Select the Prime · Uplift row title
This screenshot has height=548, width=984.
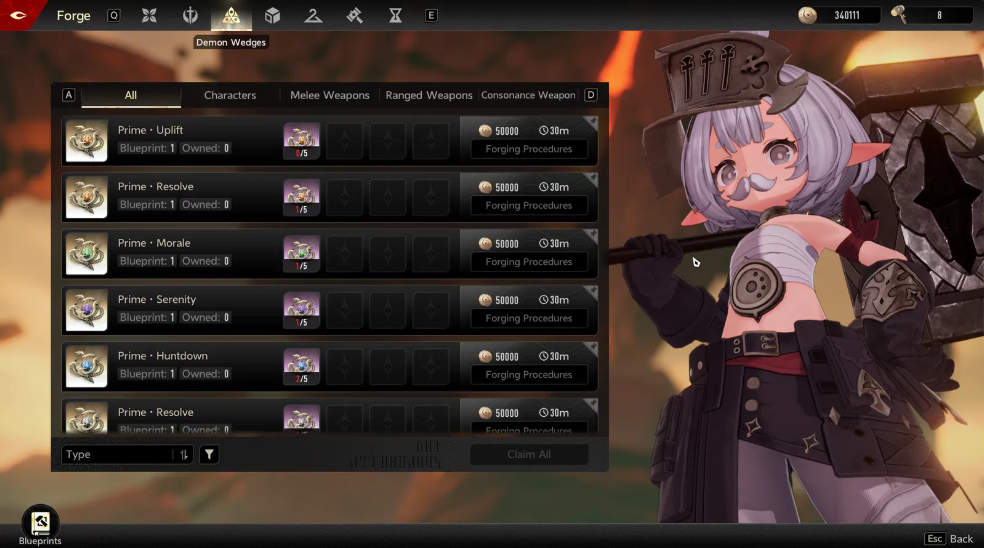[x=150, y=130]
